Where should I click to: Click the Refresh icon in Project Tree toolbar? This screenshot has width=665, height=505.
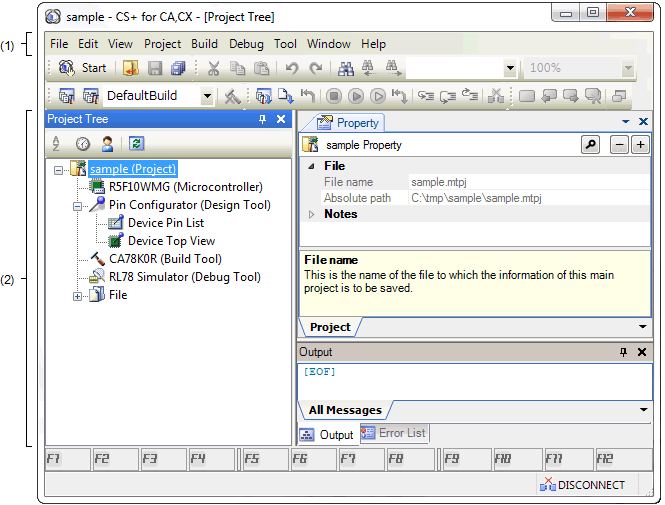pos(136,144)
